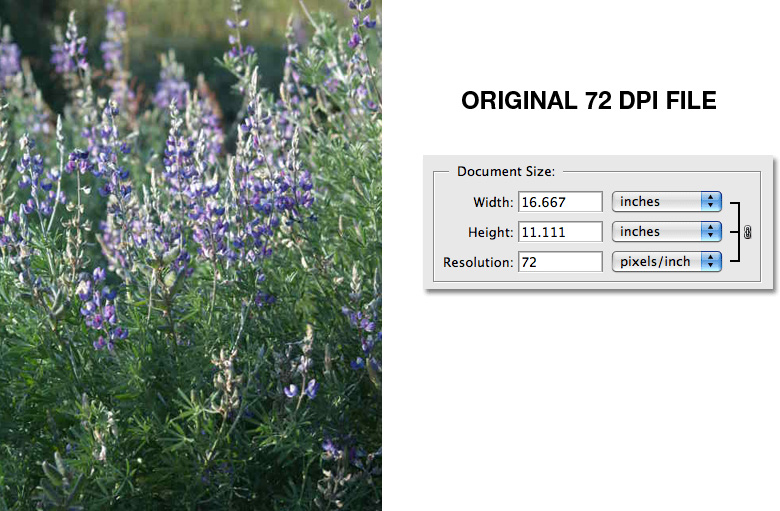Viewport: 780px width, 511px height.
Task: Click the Resolution field showing 72
Action: tap(560, 262)
